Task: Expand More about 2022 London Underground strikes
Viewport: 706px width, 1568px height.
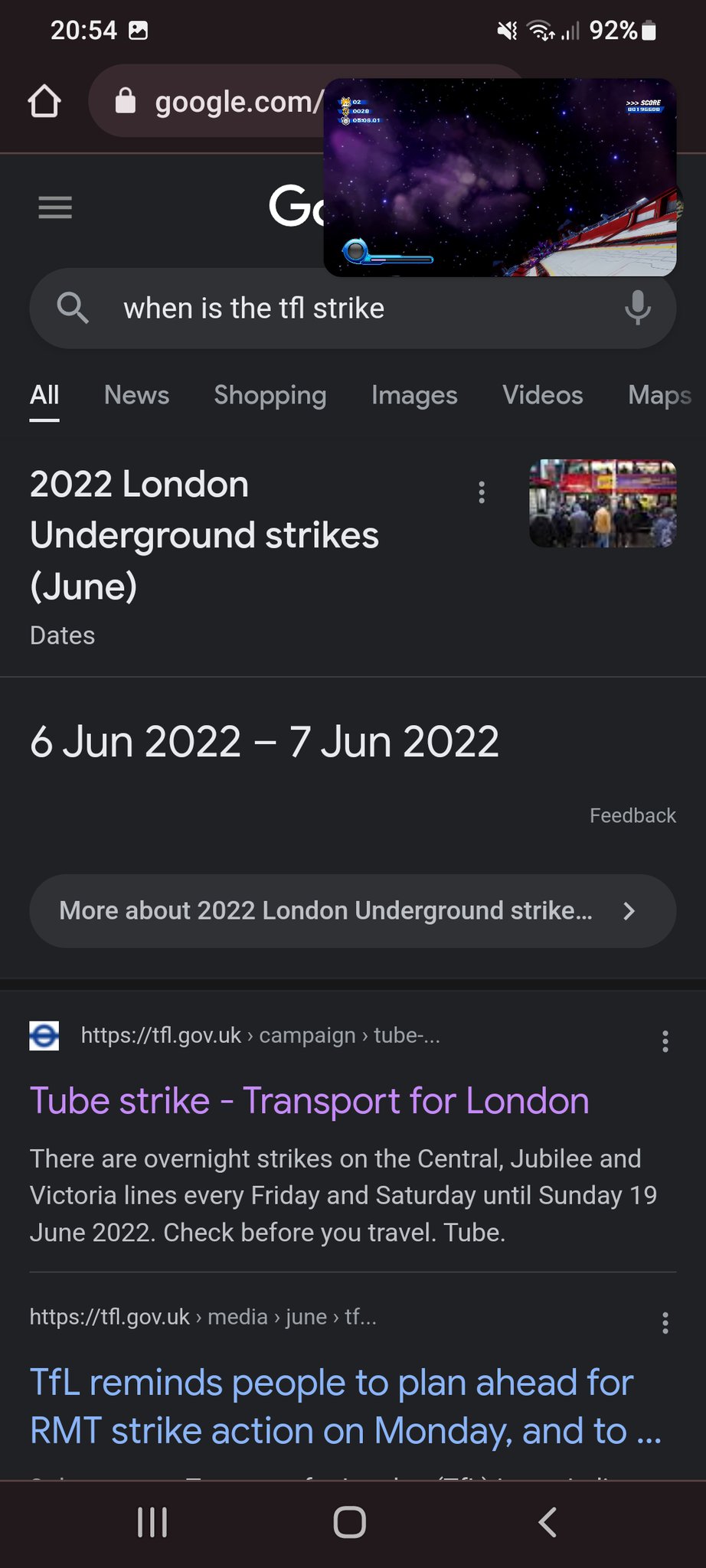Action: pos(352,911)
